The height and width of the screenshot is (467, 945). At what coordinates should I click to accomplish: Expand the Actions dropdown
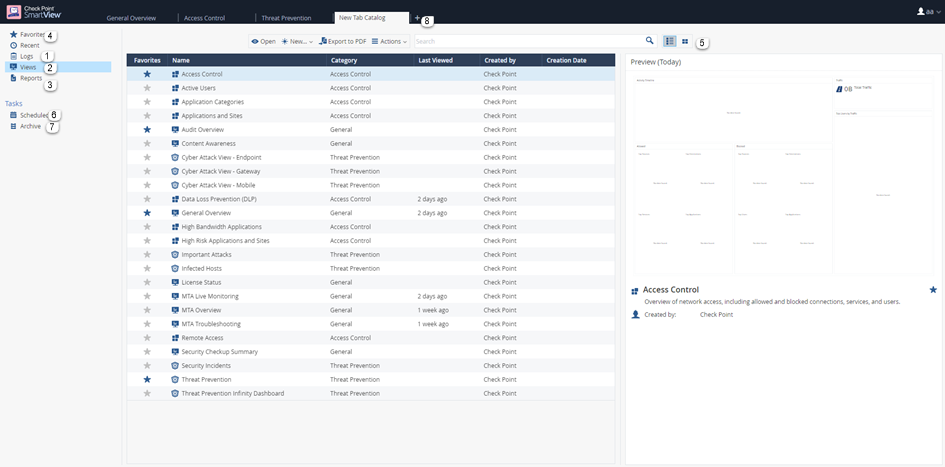tap(389, 42)
